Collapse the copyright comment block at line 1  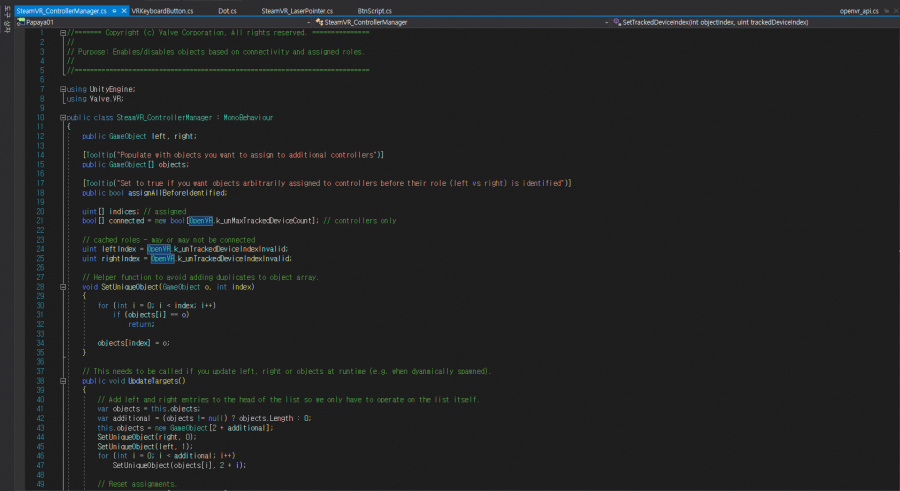point(63,33)
